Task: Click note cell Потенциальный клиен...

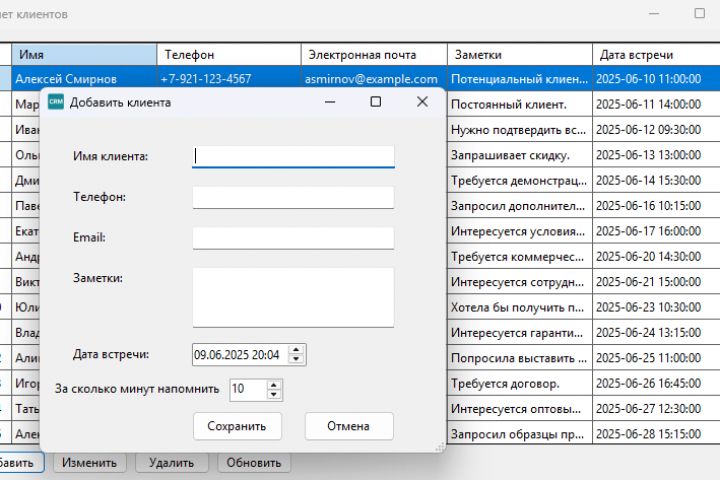Action: [520, 79]
